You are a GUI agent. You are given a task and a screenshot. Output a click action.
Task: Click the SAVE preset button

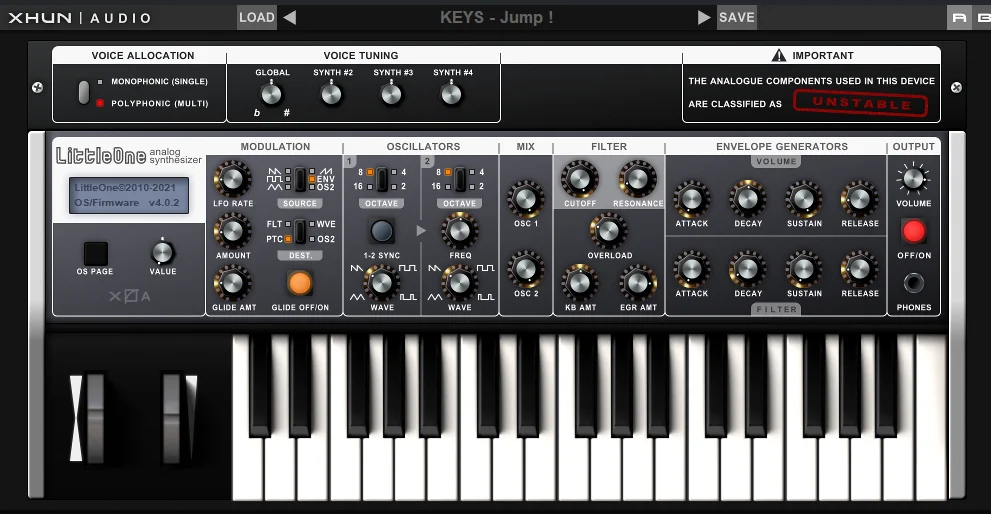coord(737,17)
